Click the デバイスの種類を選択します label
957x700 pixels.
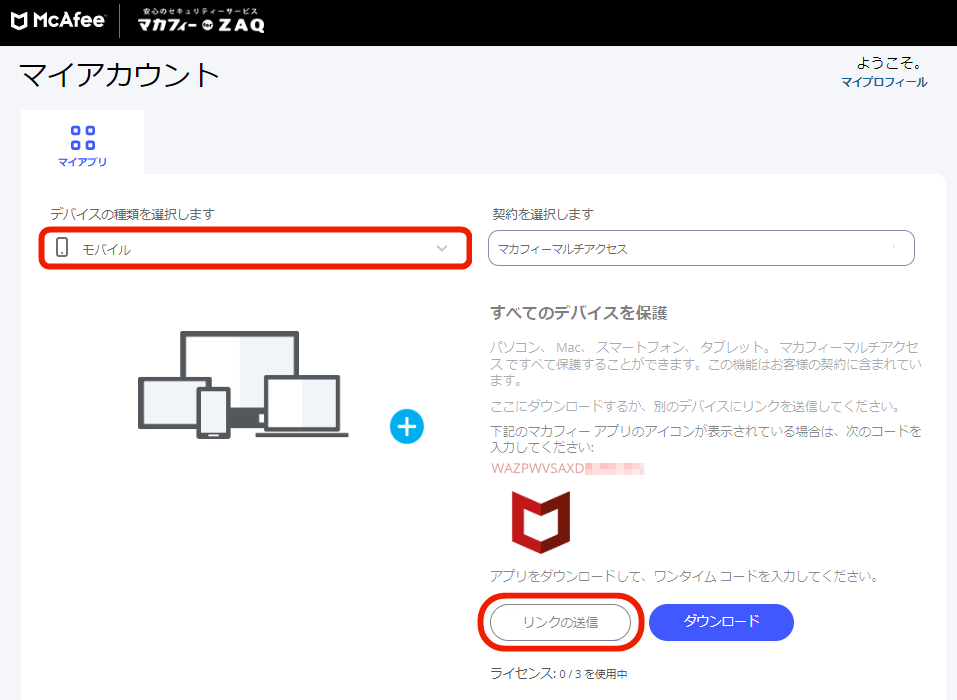[x=132, y=214]
